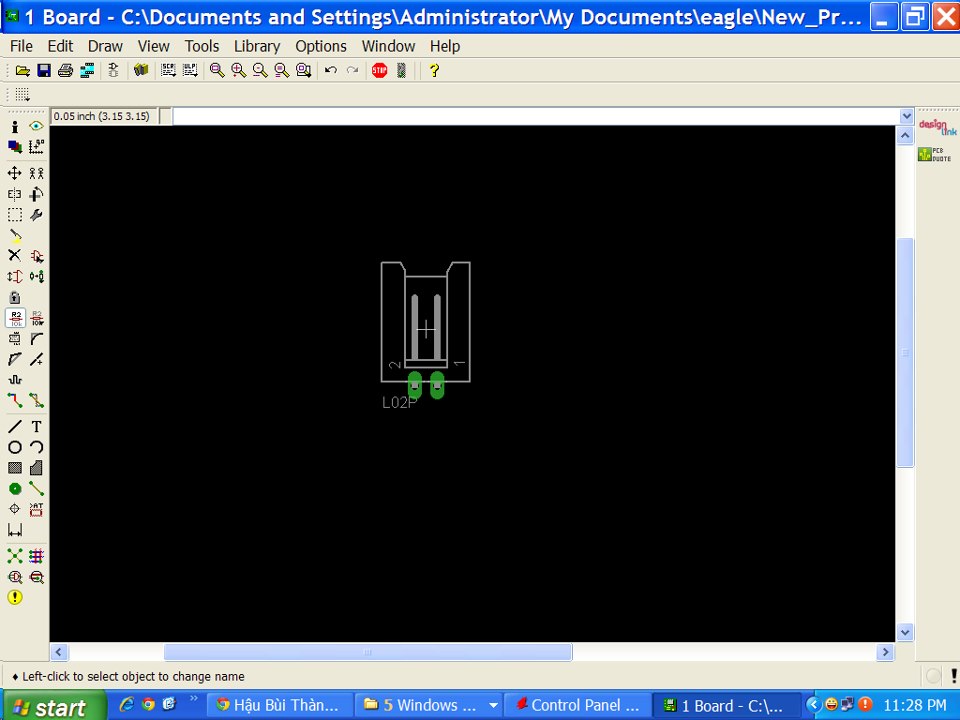Viewport: 960px width, 720px height.
Task: Select the Attribute tool
Action: click(x=36, y=509)
